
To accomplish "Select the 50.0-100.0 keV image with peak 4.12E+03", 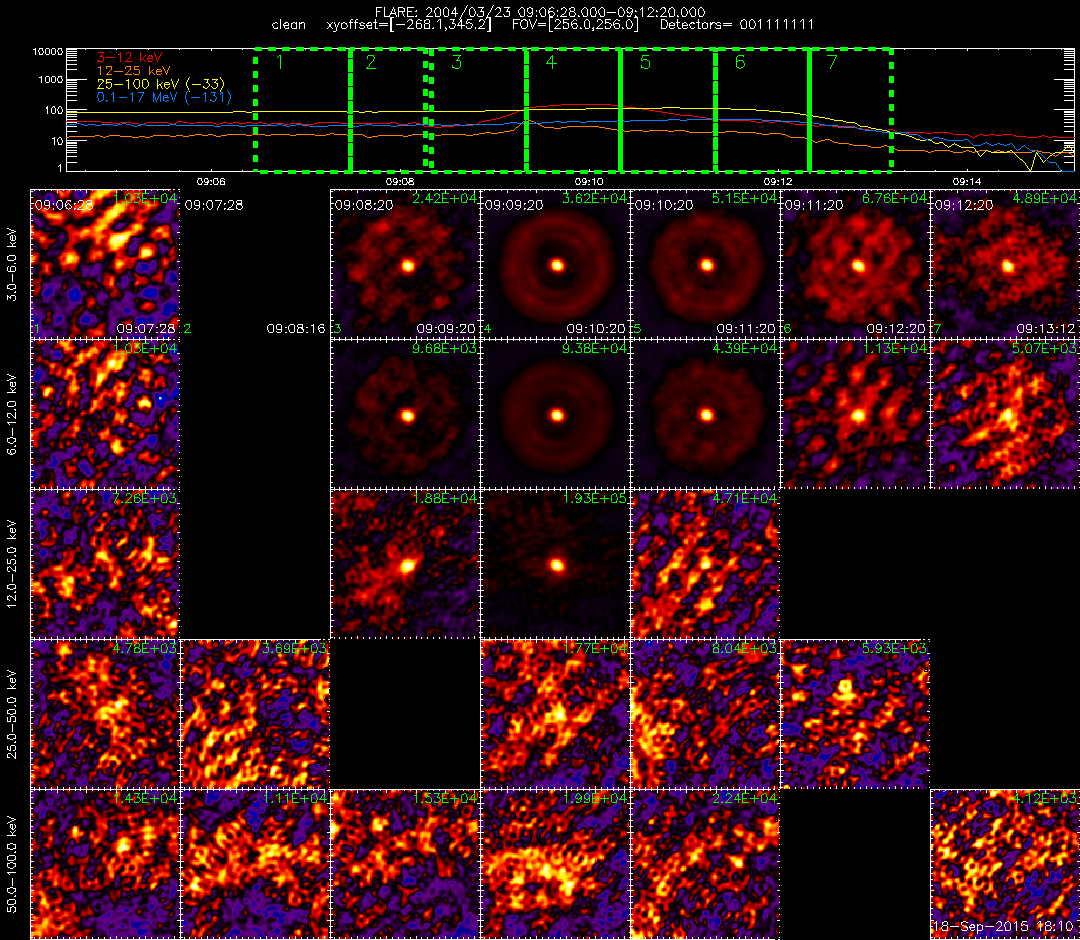I will pos(1006,864).
